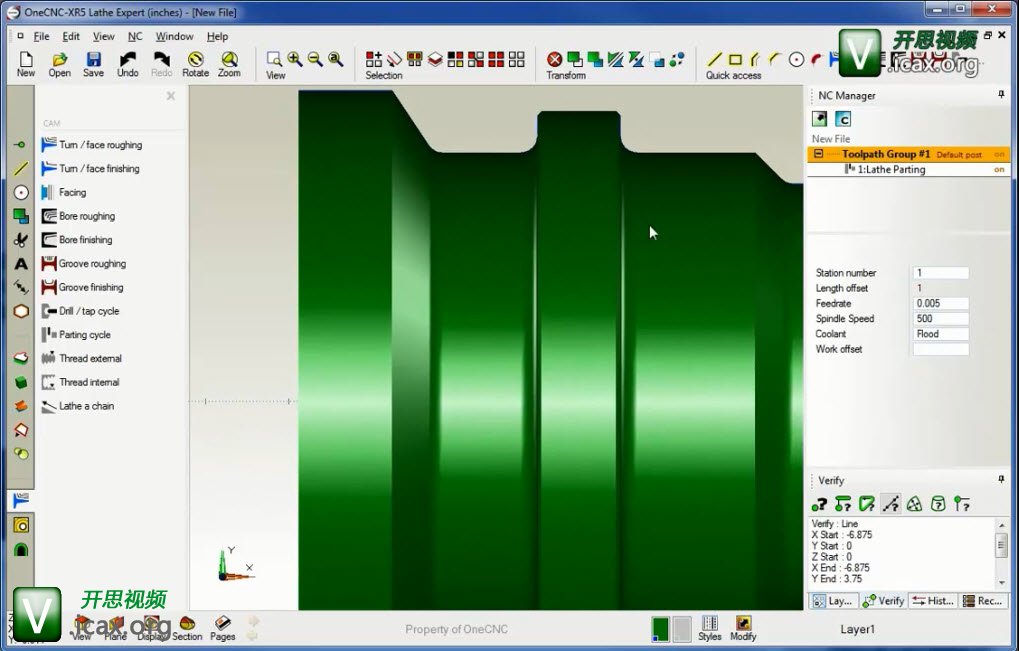Switch to the Hist... tab
Screen dimensions: 1019x651
point(933,601)
